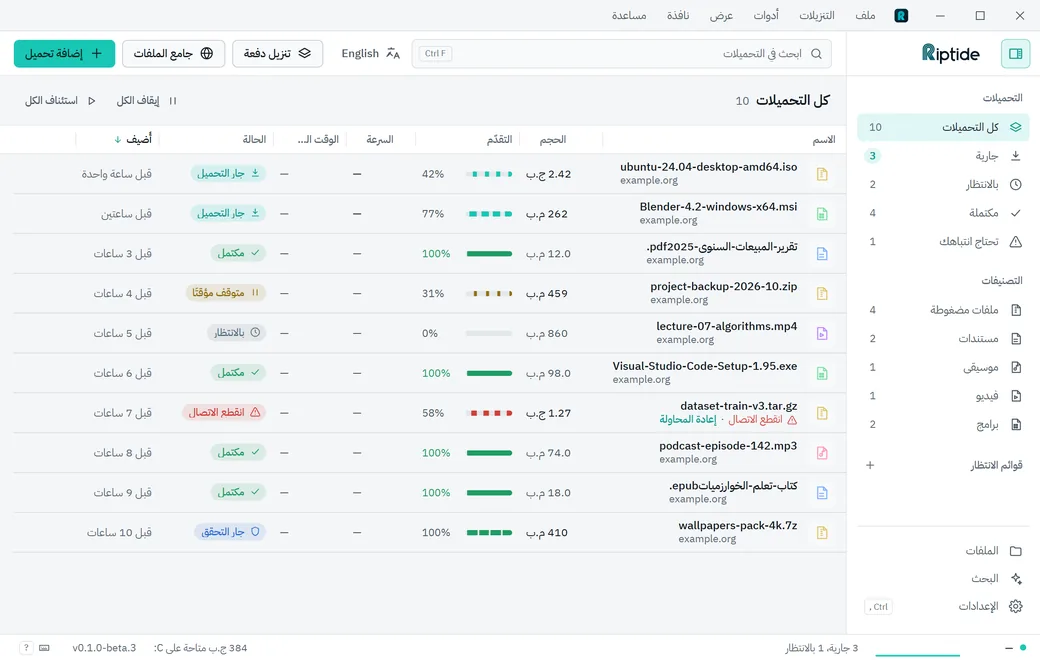Click the help question mark in status bar

(x=26, y=648)
